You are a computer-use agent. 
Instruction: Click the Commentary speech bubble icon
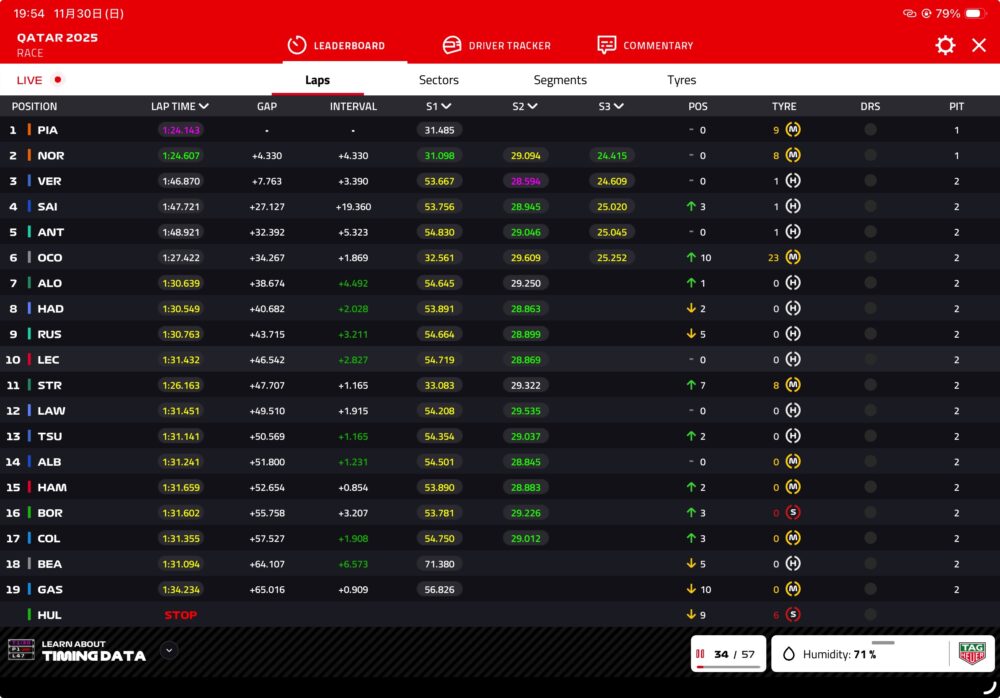(606, 45)
